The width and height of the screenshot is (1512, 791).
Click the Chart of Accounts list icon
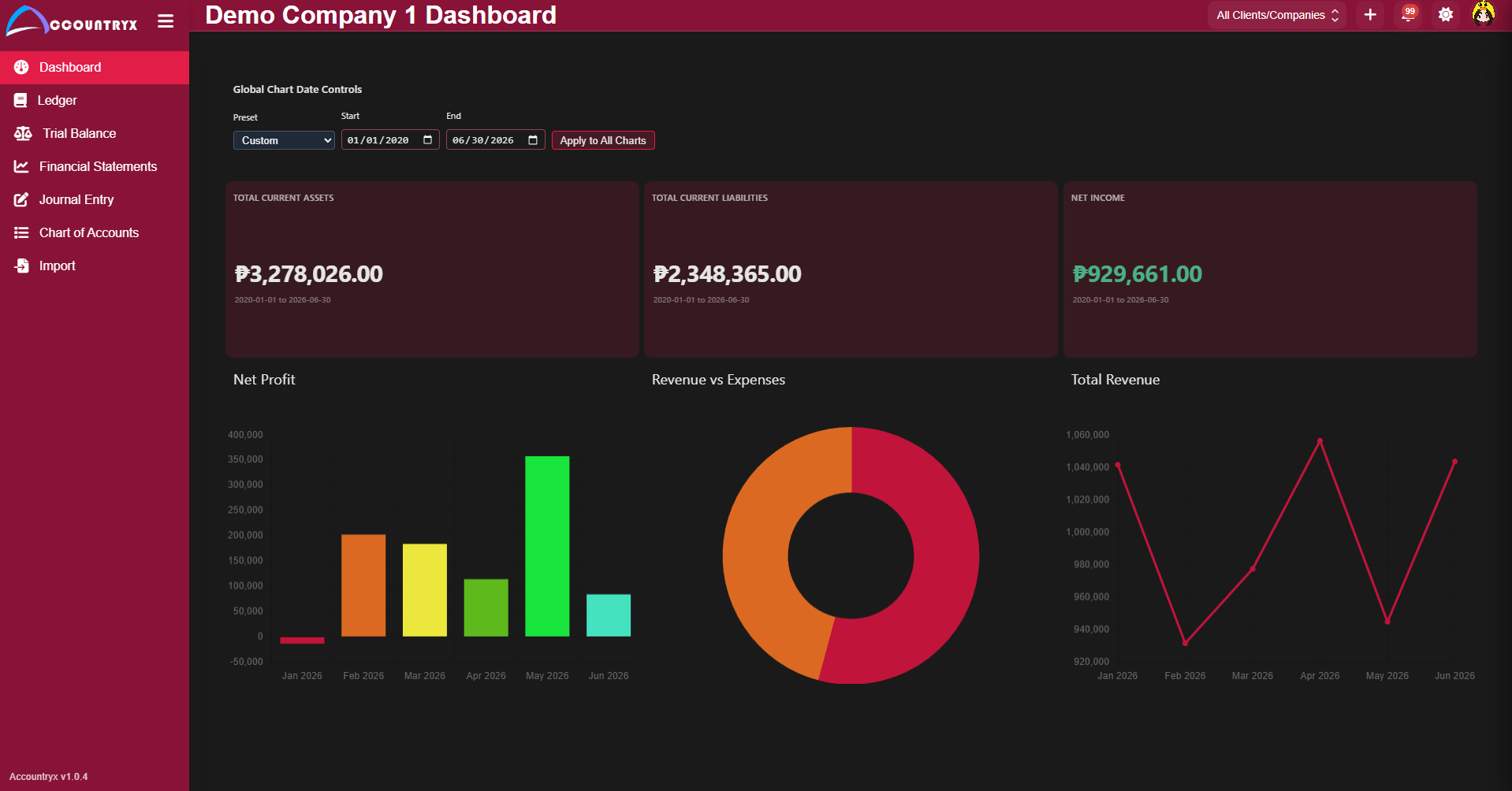pos(21,232)
